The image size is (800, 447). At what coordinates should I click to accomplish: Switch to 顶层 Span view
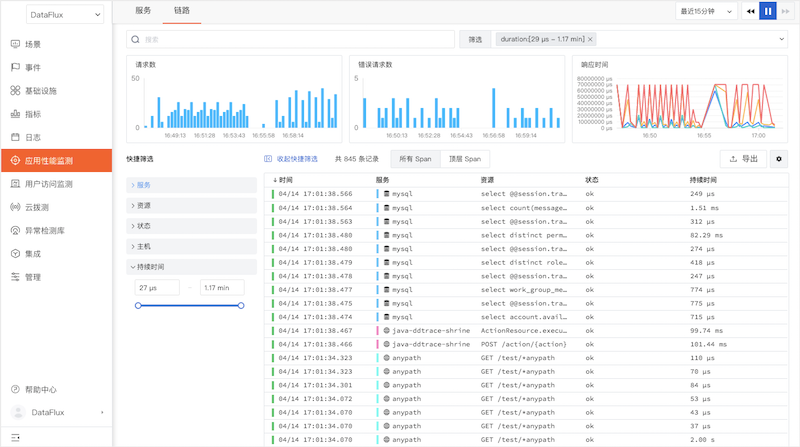[465, 159]
